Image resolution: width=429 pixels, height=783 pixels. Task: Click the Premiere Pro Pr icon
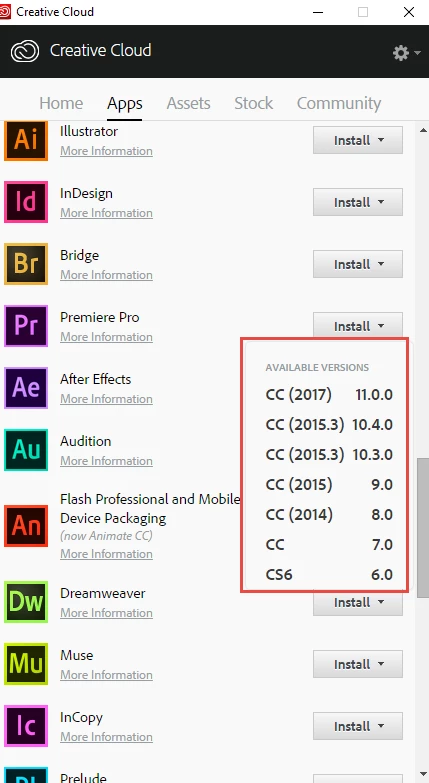pos(26,326)
